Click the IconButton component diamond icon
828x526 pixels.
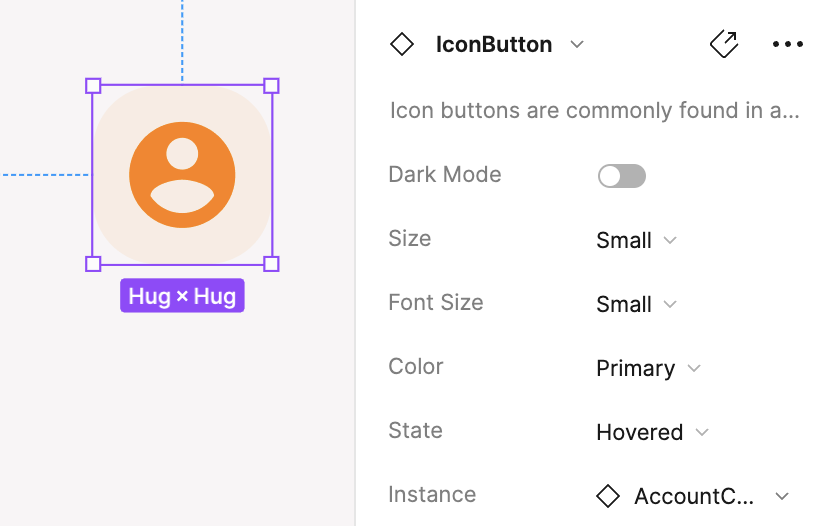coord(402,44)
